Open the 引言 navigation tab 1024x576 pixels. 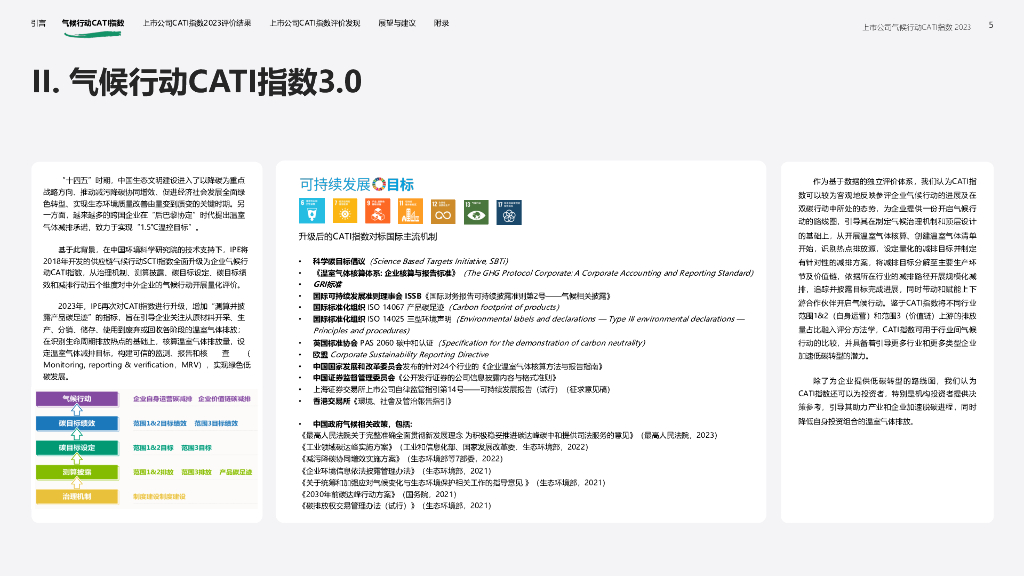pos(37,22)
